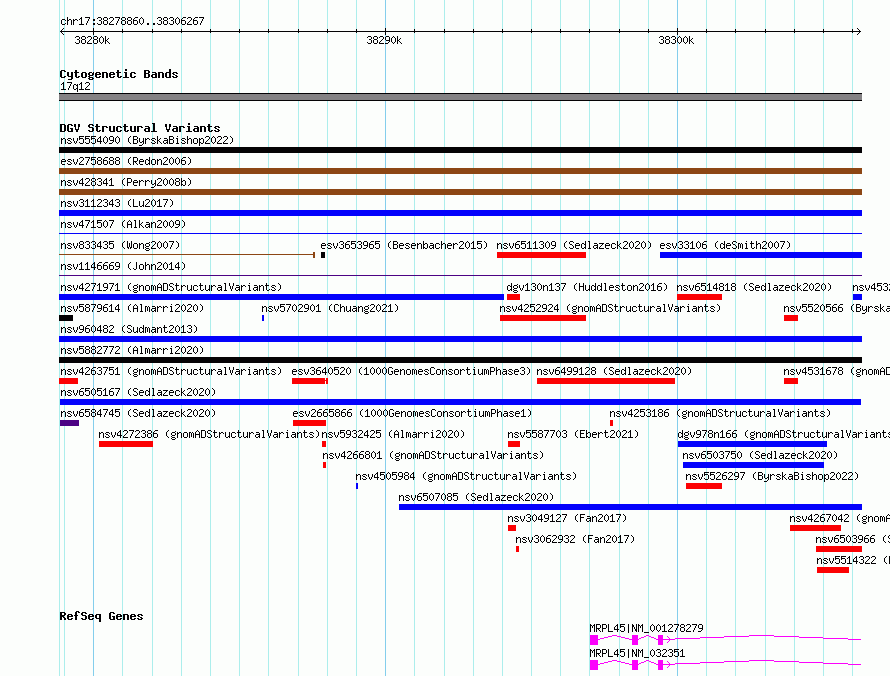Click nsv3112343 (Lu2017) variant label

[x=117, y=203]
